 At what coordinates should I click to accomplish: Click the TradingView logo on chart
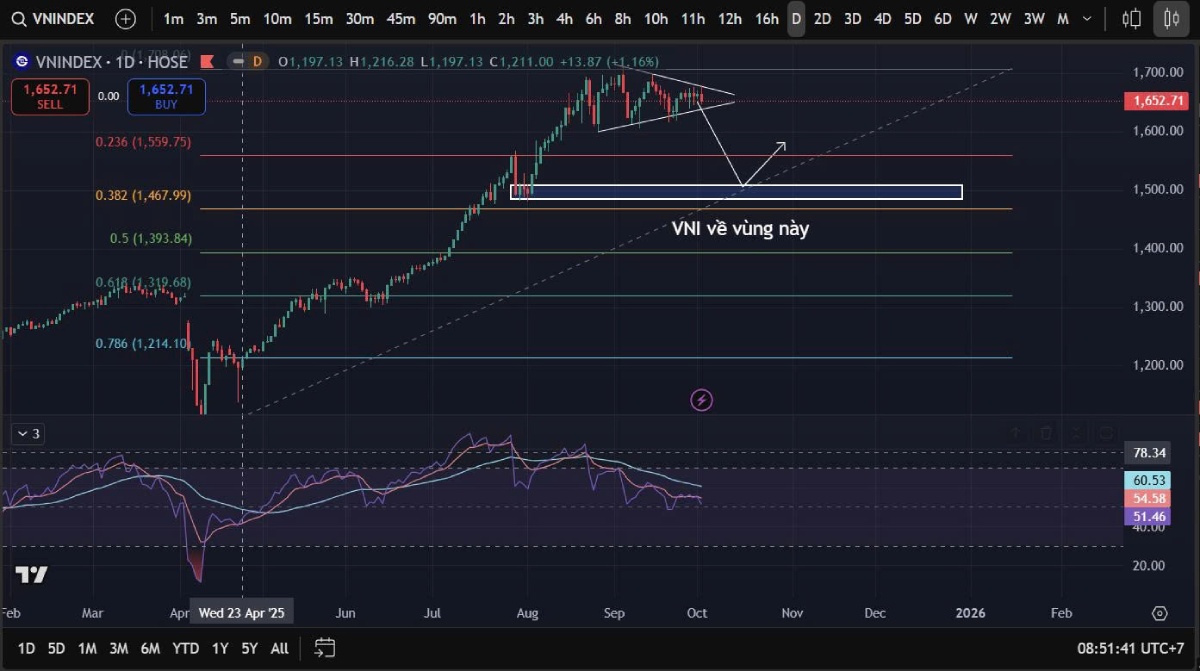tap(31, 575)
